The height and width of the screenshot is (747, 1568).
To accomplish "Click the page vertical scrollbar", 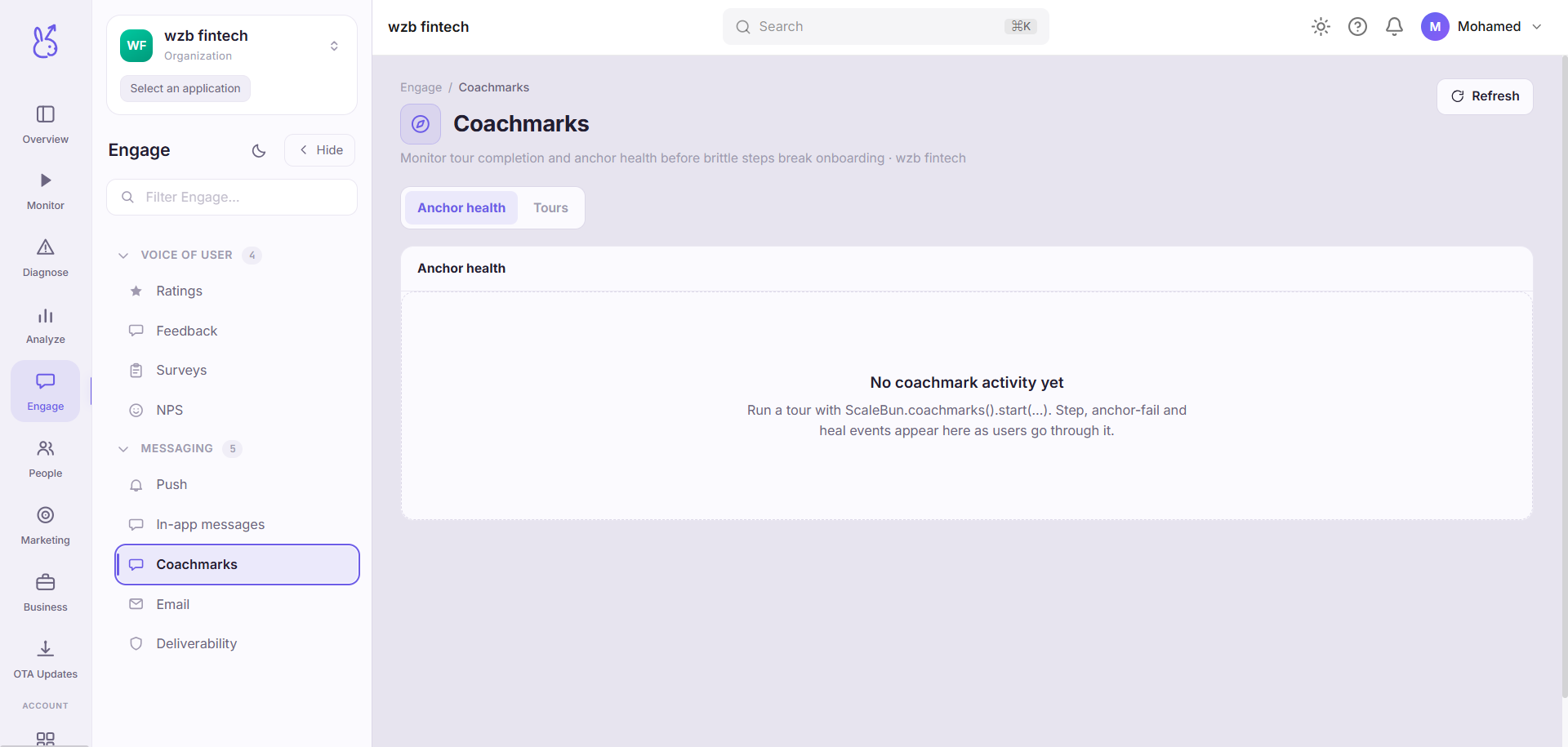I will pyautogui.click(x=1564, y=376).
